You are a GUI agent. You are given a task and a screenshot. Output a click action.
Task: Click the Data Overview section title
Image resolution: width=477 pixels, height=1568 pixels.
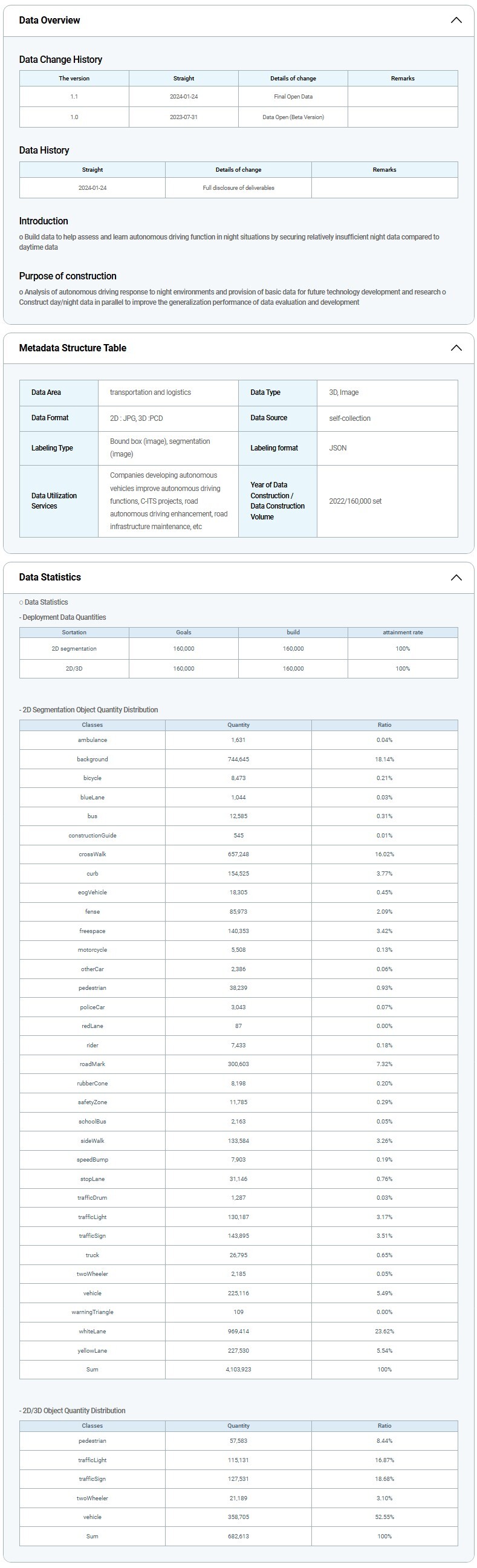pyautogui.click(x=50, y=20)
